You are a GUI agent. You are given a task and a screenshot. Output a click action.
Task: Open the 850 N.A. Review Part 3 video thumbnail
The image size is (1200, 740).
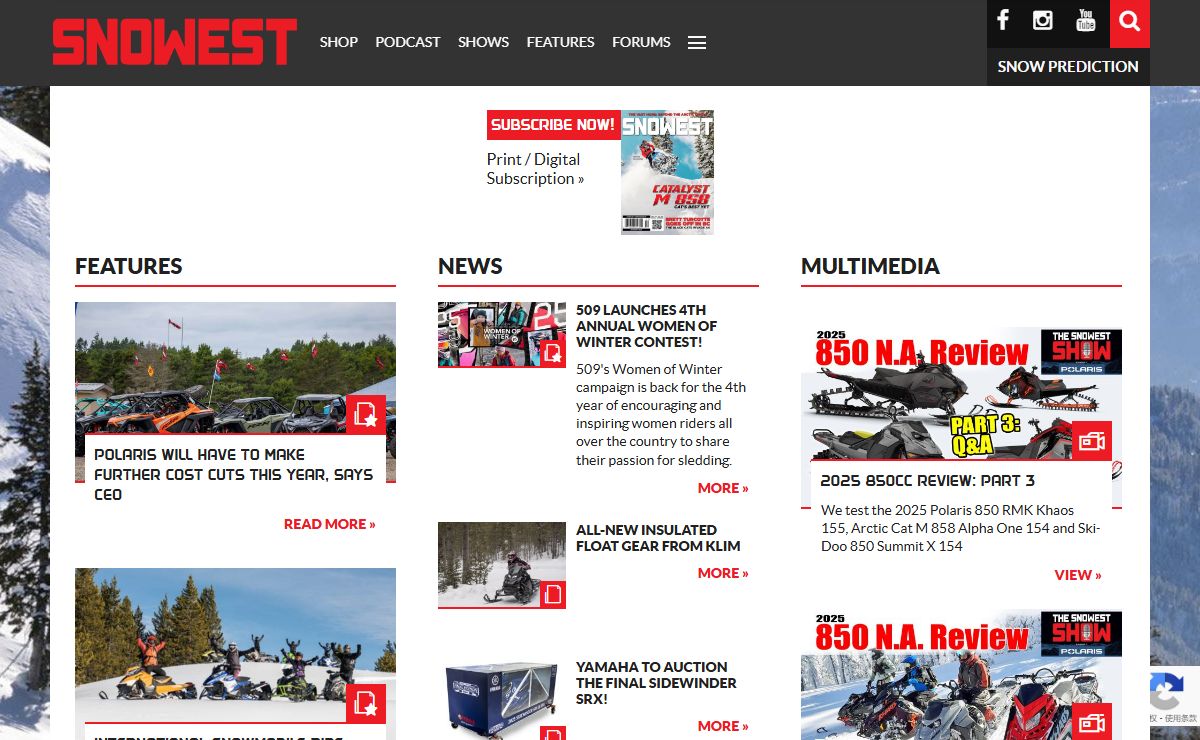[961, 393]
